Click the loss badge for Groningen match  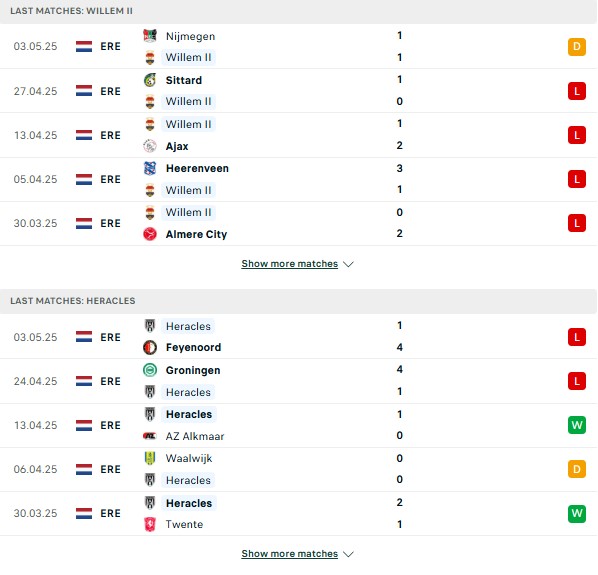(577, 381)
